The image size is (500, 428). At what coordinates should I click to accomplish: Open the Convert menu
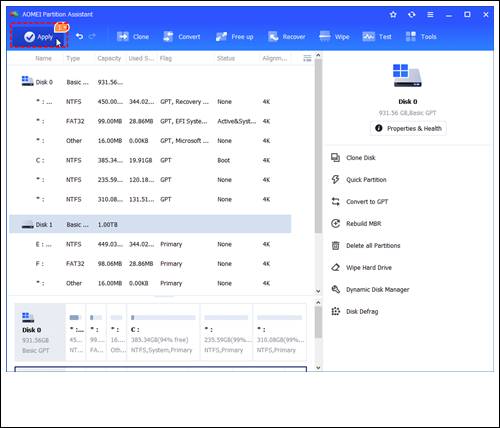(x=182, y=37)
